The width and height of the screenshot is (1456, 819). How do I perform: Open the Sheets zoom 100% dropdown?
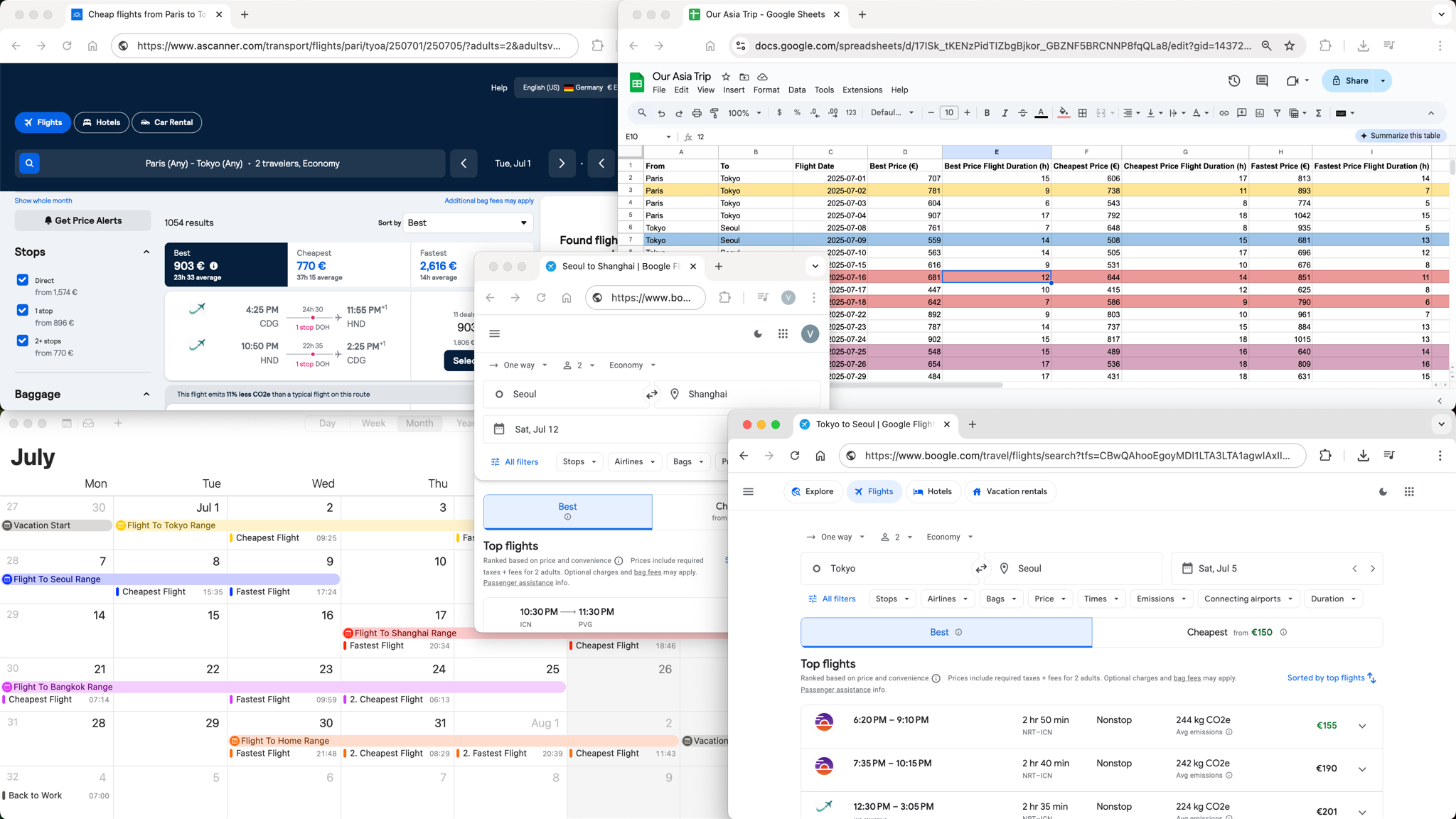(744, 113)
